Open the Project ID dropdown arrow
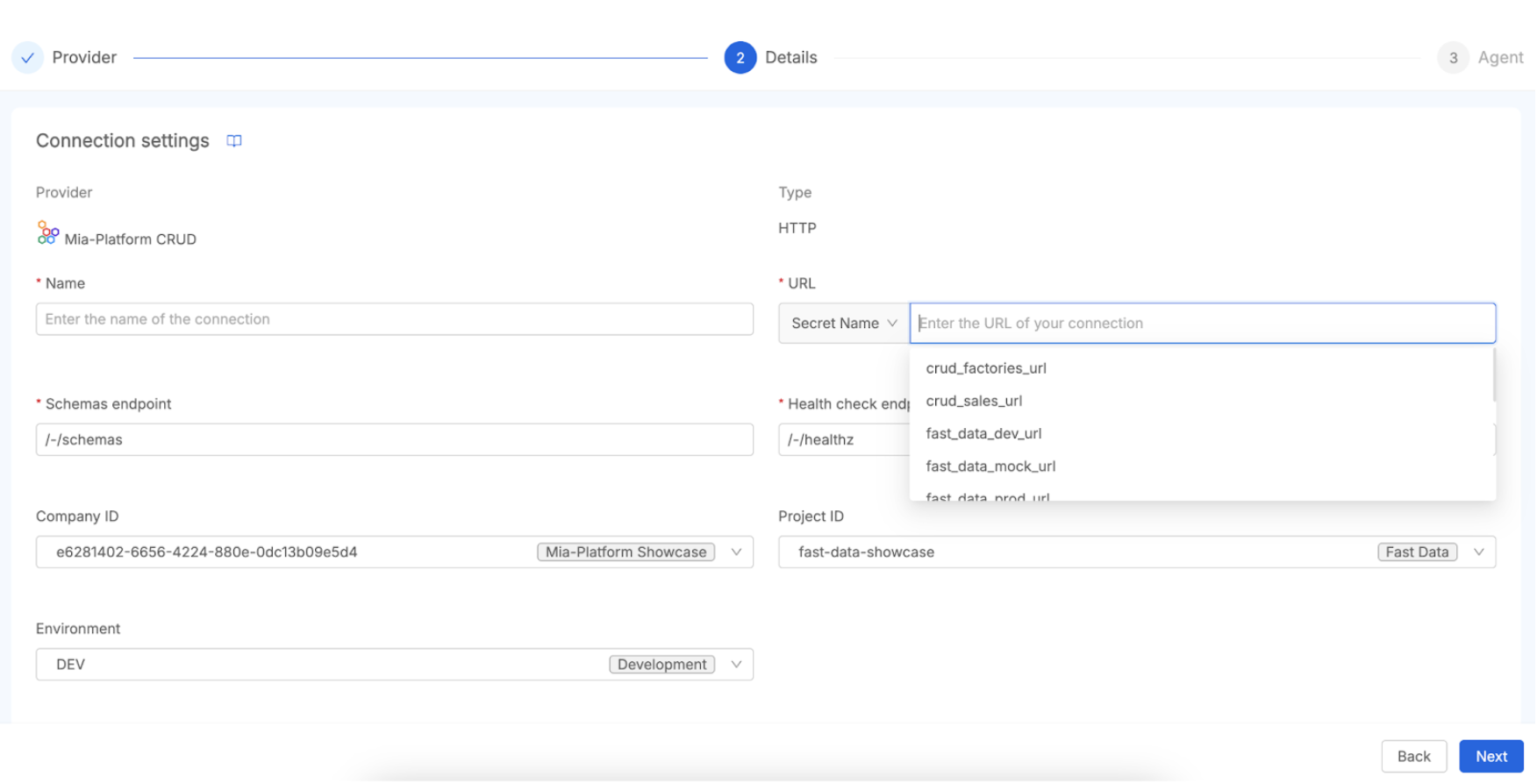Viewport: 1537px width, 784px height. tap(1478, 552)
